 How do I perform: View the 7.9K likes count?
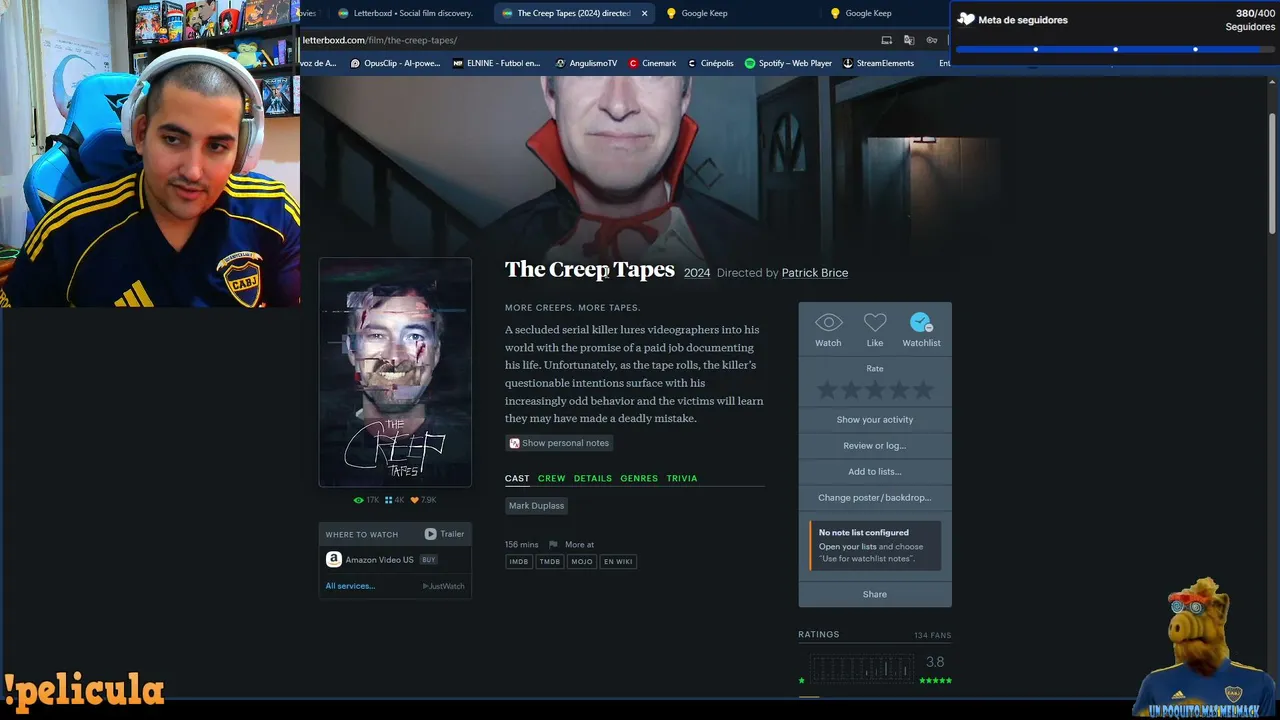point(424,500)
